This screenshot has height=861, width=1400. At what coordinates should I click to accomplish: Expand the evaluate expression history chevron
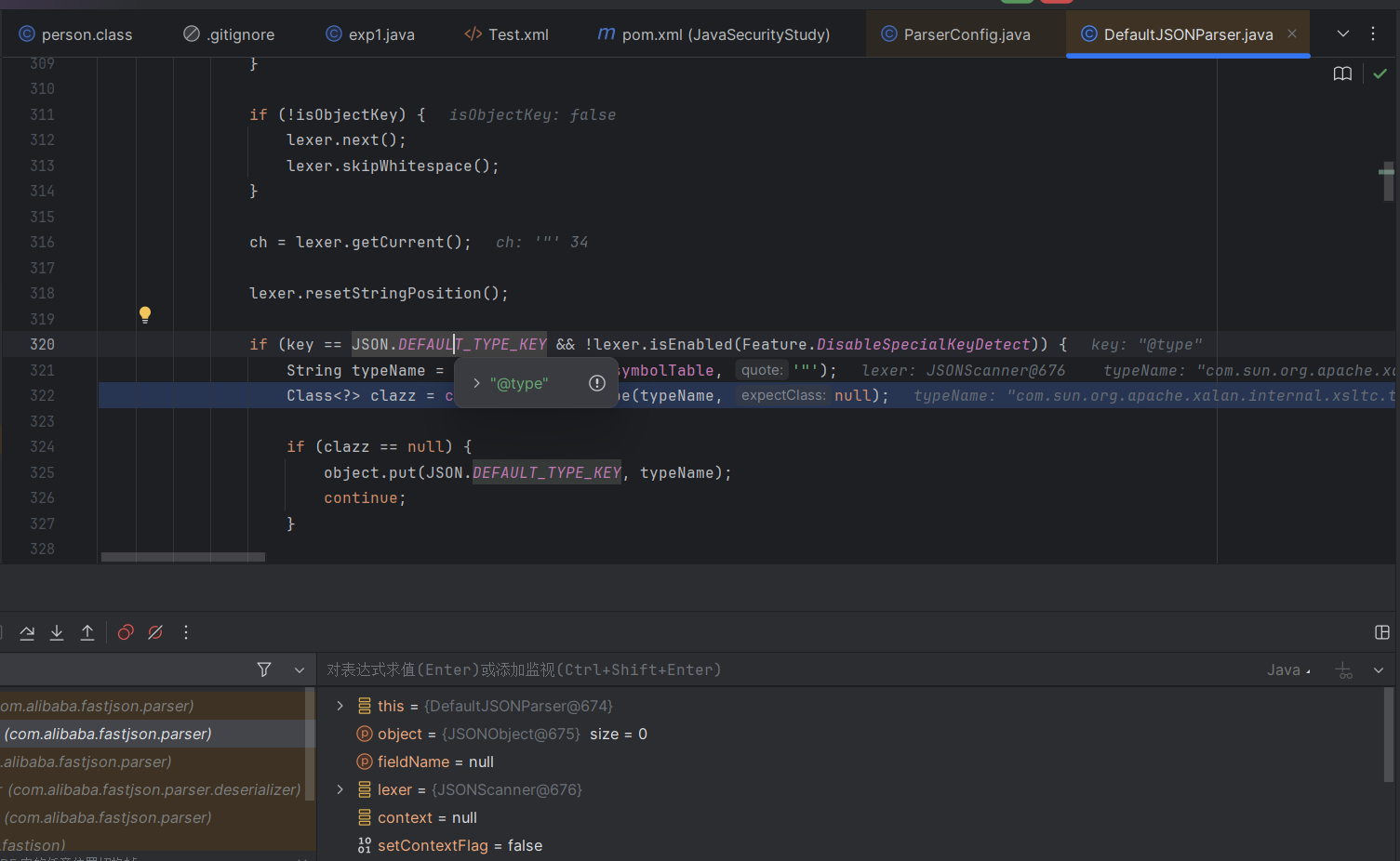coord(1379,669)
